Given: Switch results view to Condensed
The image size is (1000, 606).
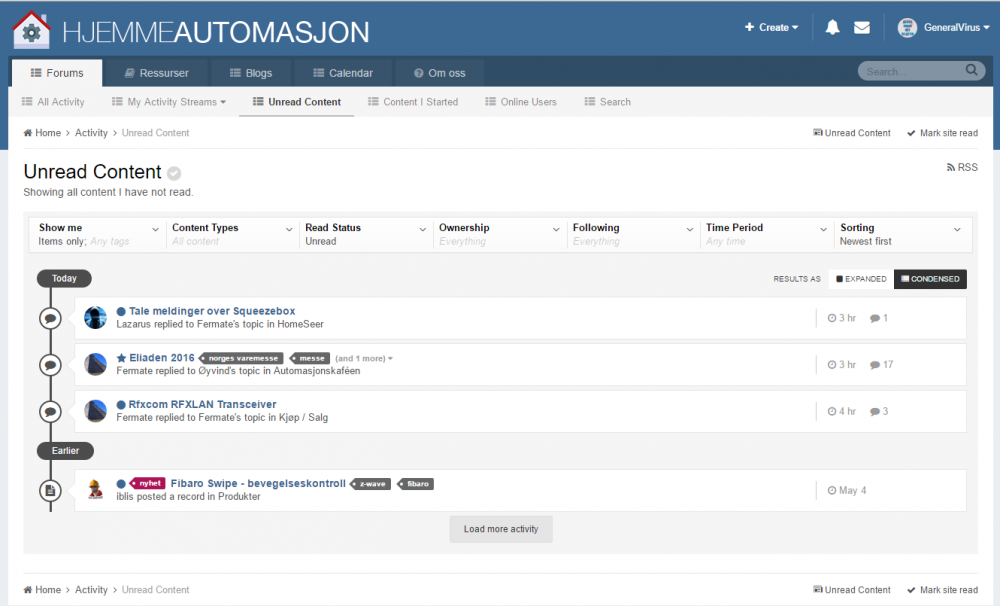Looking at the screenshot, I should [x=930, y=279].
